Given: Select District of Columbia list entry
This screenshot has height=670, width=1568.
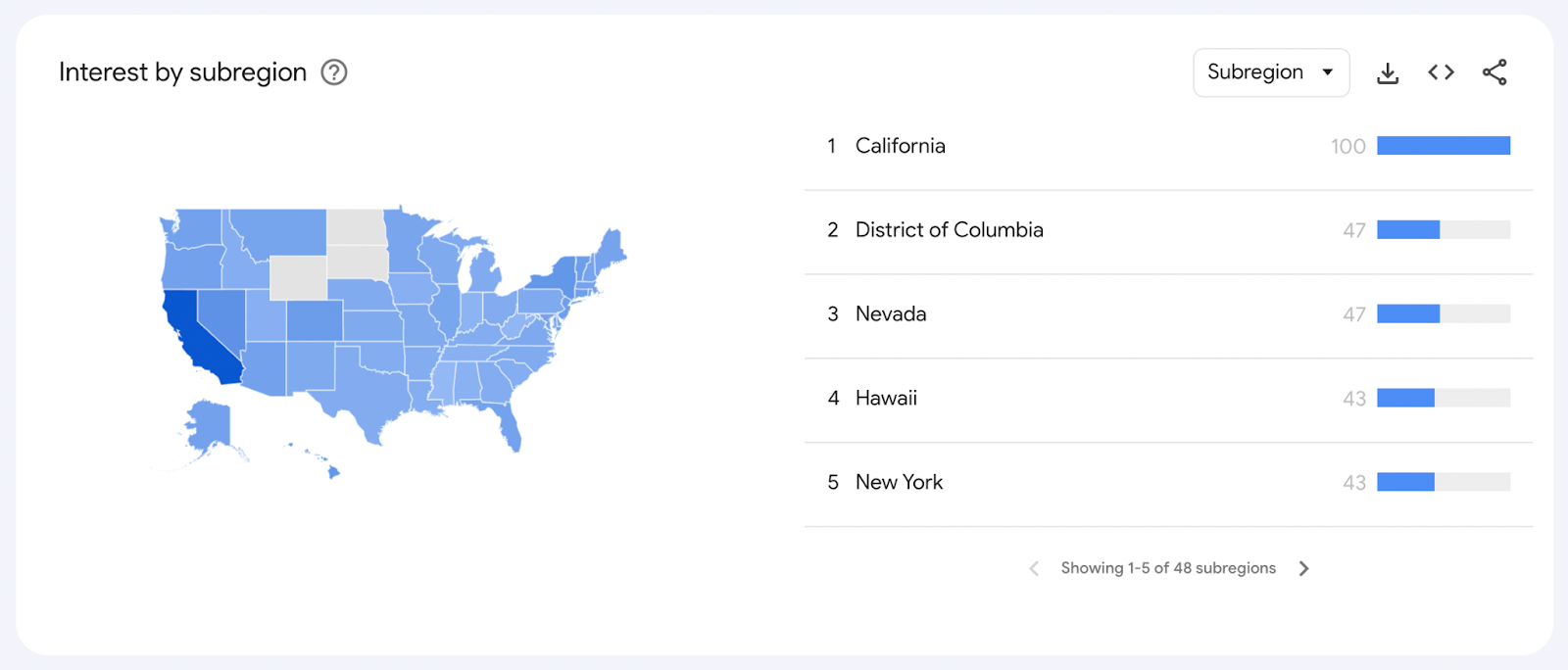Looking at the screenshot, I should pyautogui.click(x=949, y=230).
